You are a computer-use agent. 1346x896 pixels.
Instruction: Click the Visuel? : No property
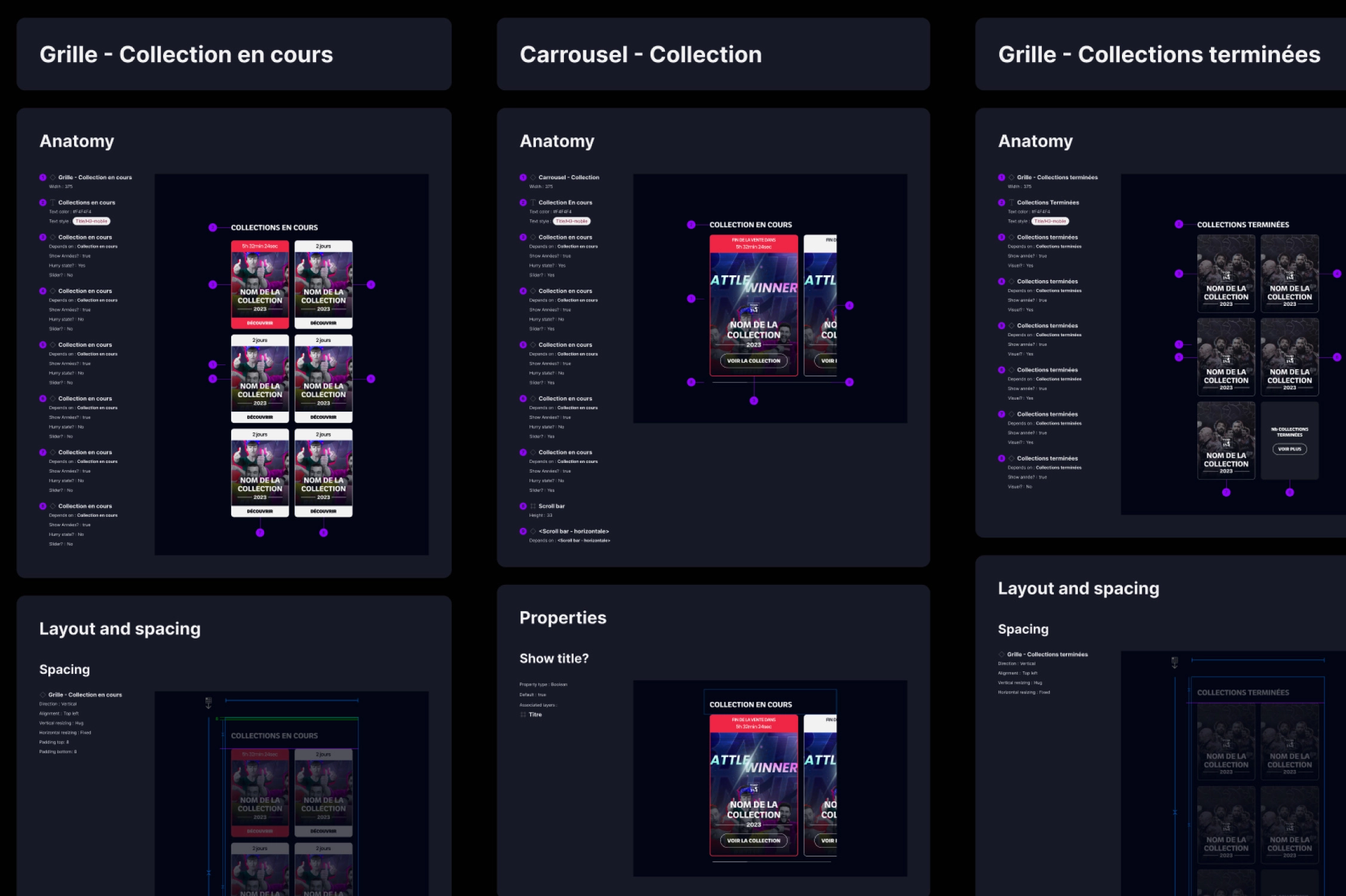point(1020,487)
